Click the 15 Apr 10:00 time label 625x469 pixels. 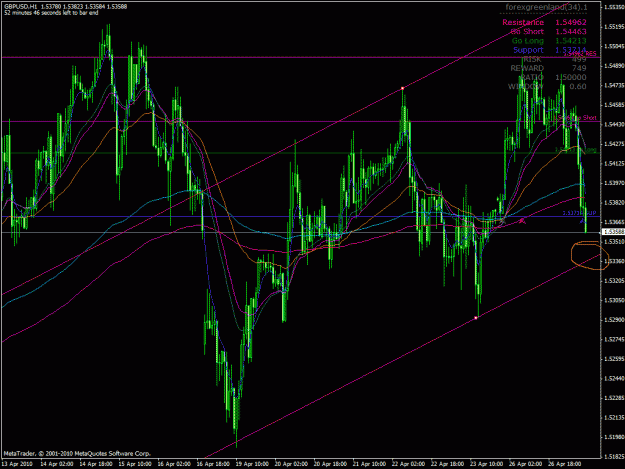pyautogui.click(x=135, y=464)
